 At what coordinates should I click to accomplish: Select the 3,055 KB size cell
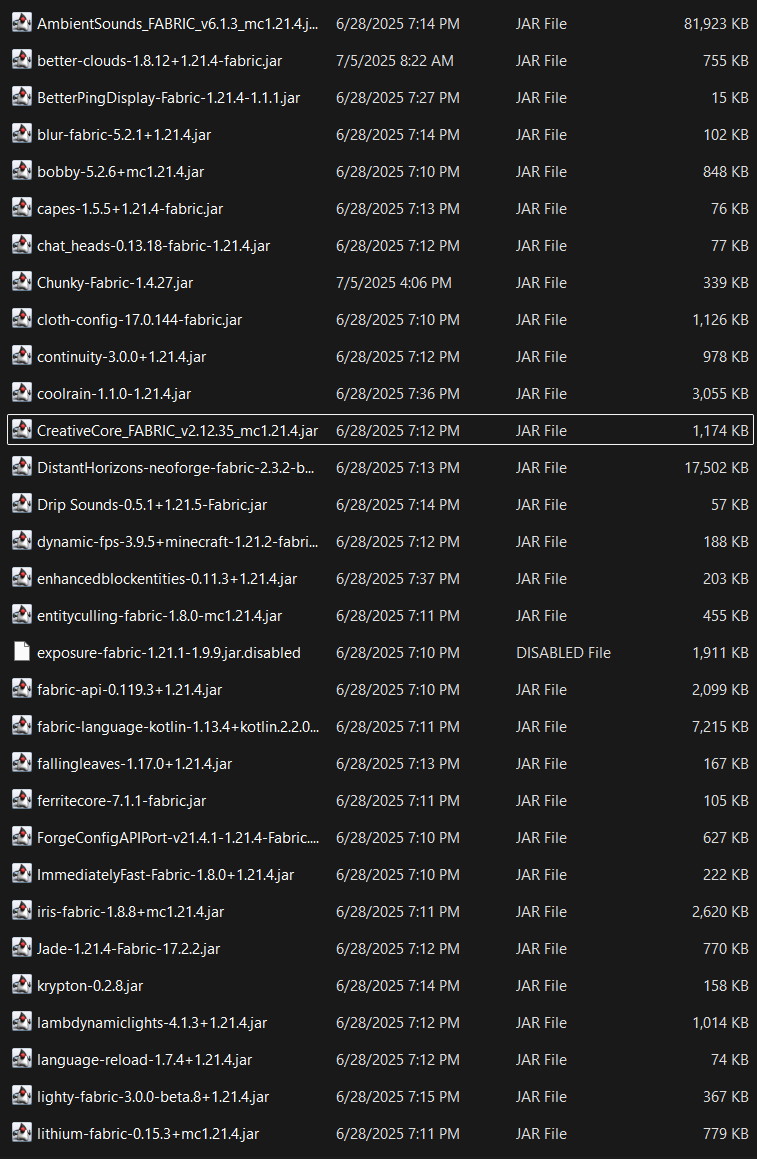click(x=720, y=394)
